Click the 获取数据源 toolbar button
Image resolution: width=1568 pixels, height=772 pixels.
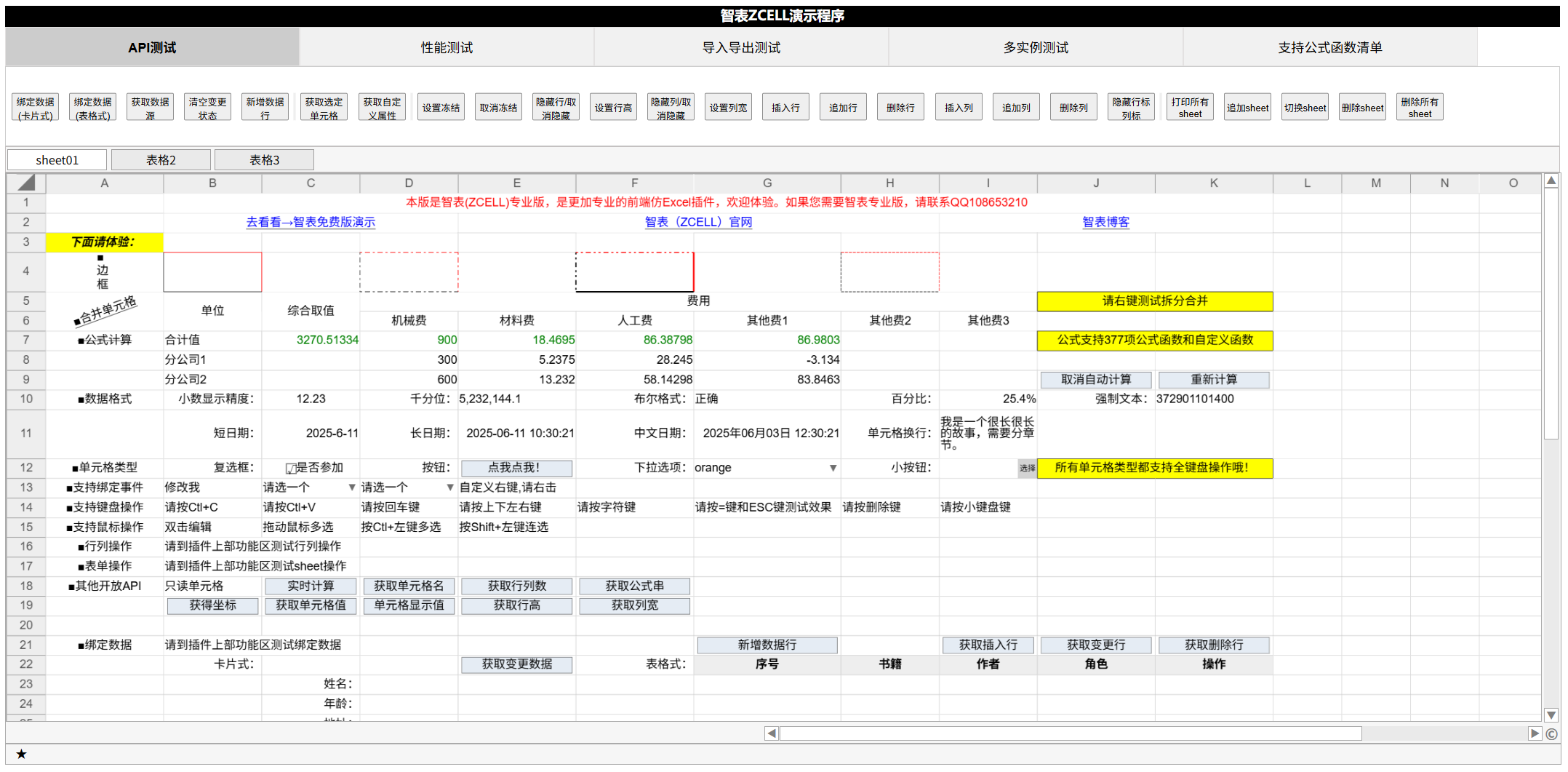[151, 108]
